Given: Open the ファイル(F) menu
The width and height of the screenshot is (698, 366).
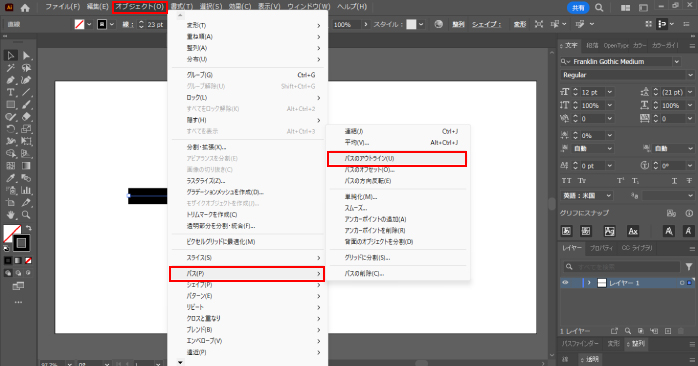Looking at the screenshot, I should coord(62,7).
